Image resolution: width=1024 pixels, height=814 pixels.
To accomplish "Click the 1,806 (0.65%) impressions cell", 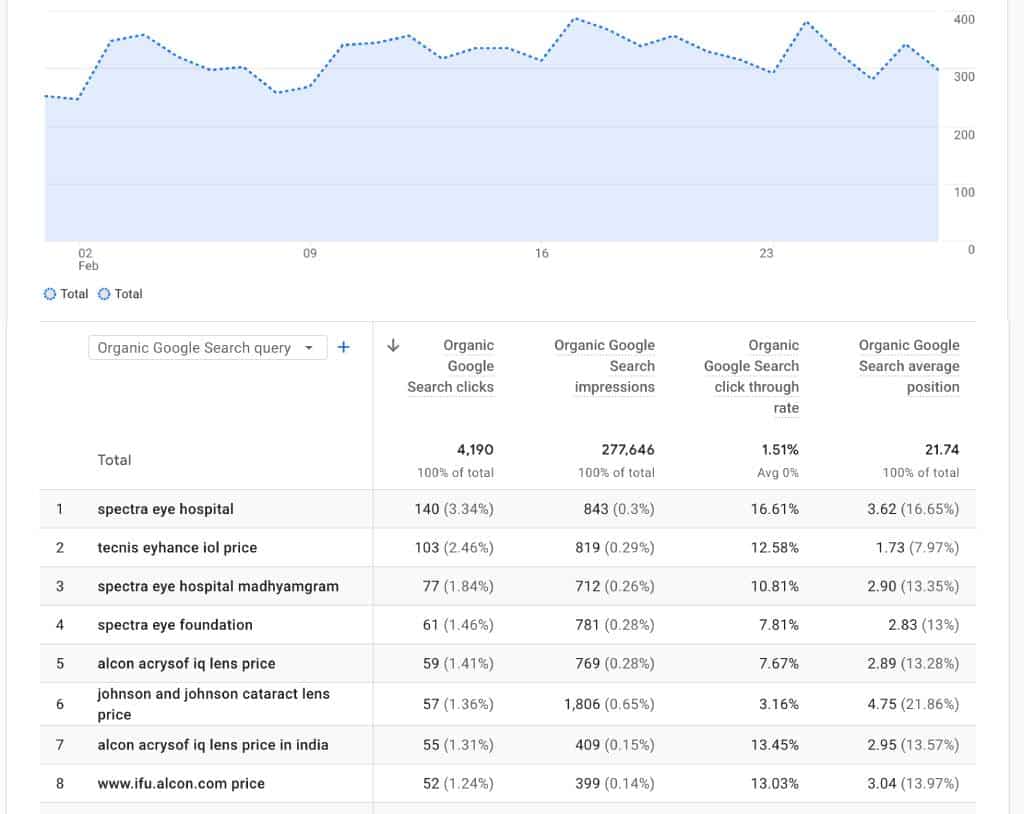I will coord(609,704).
